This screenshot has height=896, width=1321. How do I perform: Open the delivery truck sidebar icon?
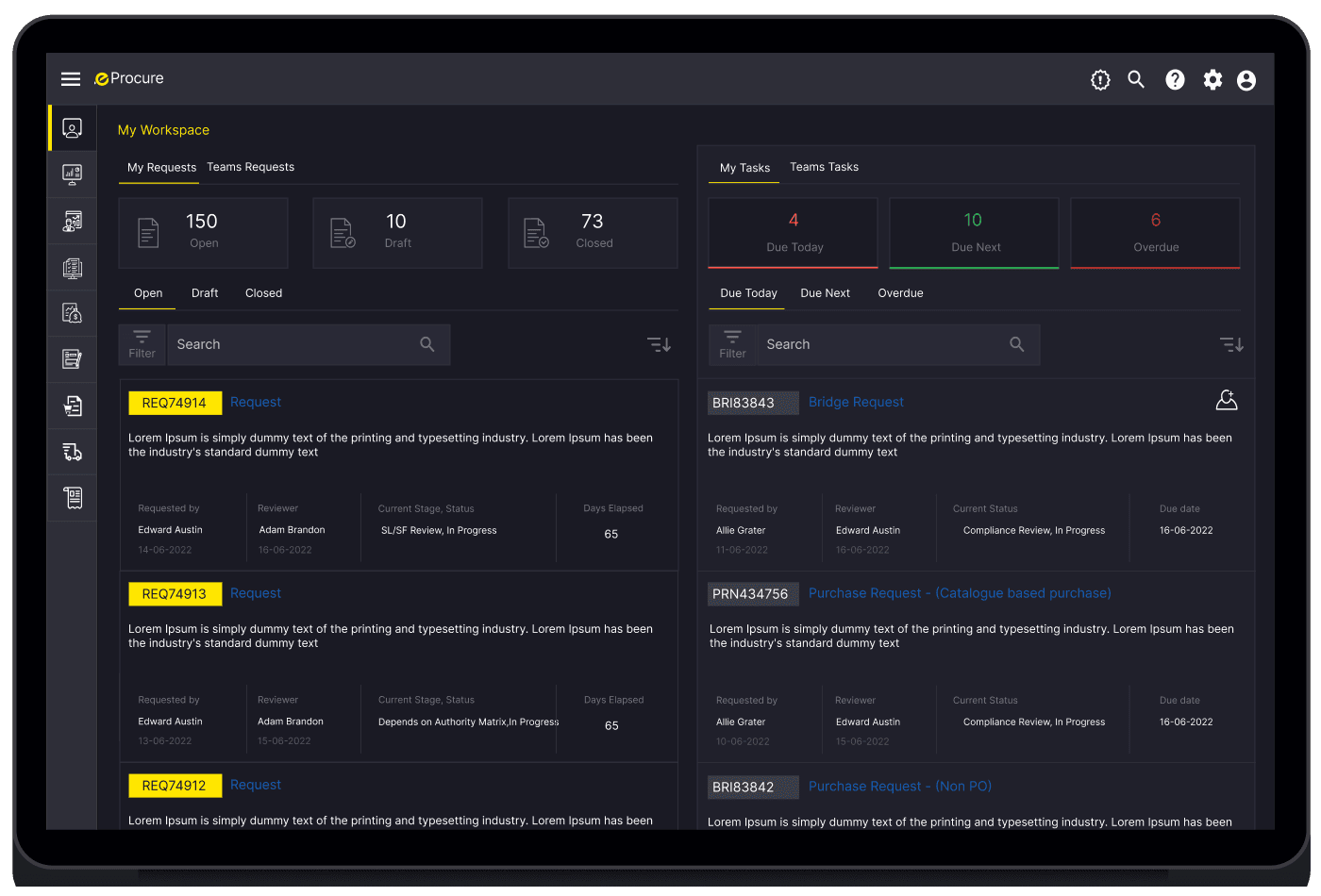point(73,452)
